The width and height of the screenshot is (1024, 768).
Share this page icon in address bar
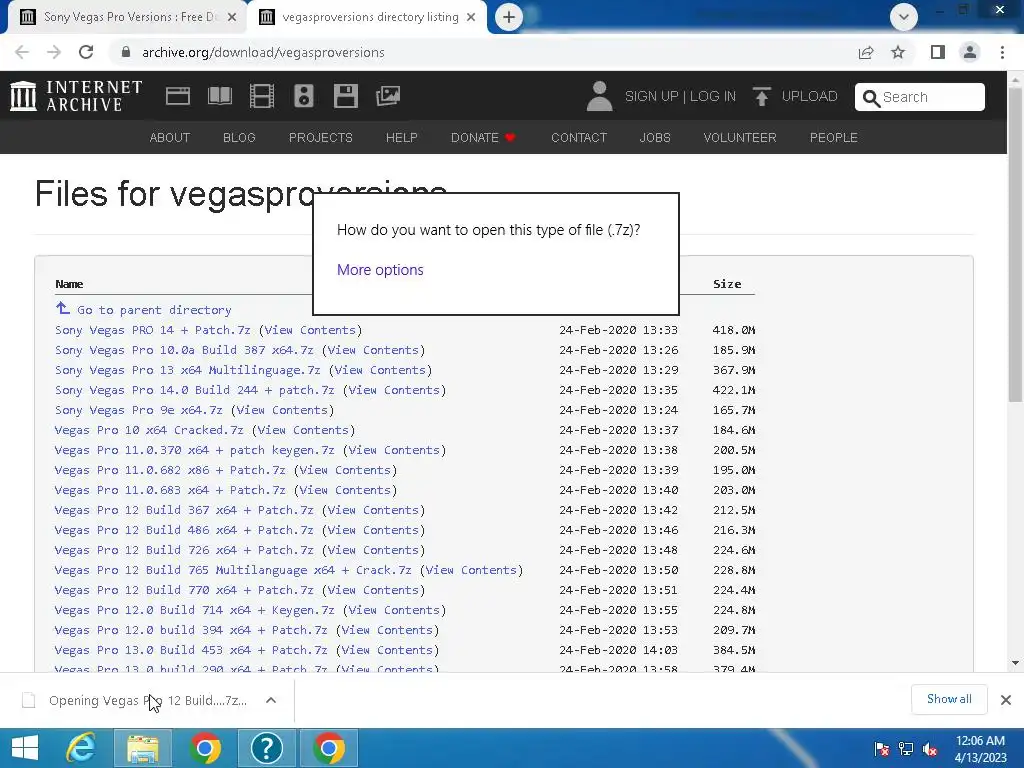866,52
